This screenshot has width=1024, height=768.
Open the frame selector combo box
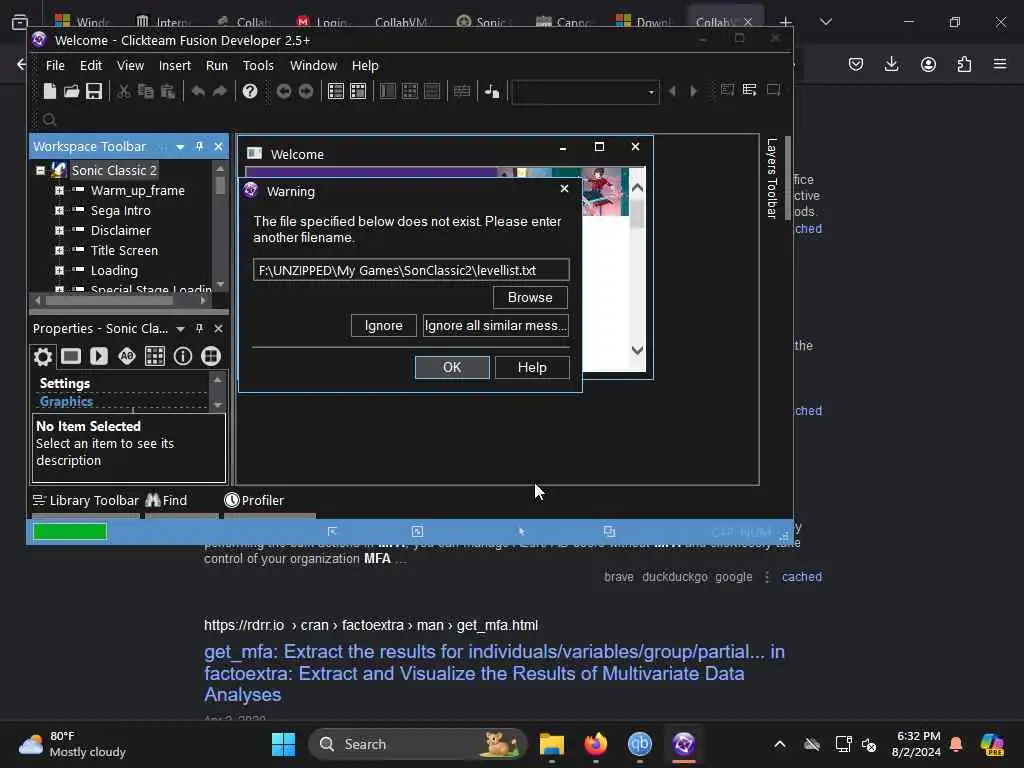[x=585, y=92]
